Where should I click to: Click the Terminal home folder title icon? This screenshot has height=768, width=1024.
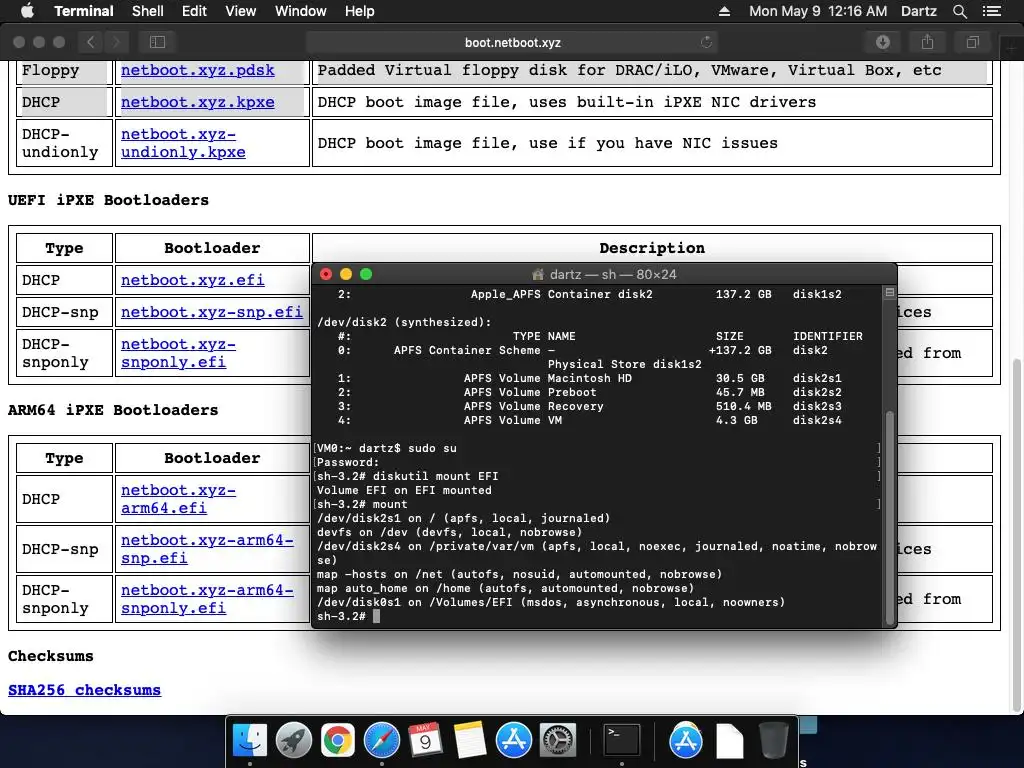click(538, 274)
